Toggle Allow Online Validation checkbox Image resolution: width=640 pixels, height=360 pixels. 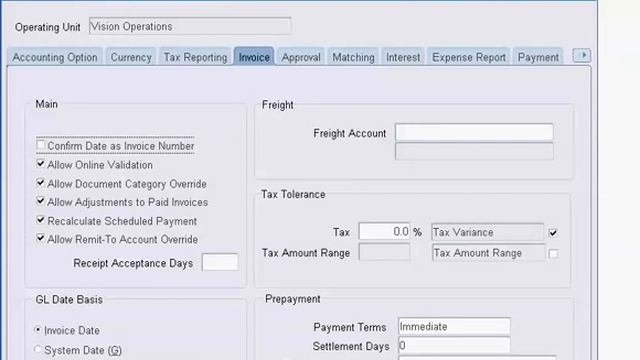click(40, 164)
